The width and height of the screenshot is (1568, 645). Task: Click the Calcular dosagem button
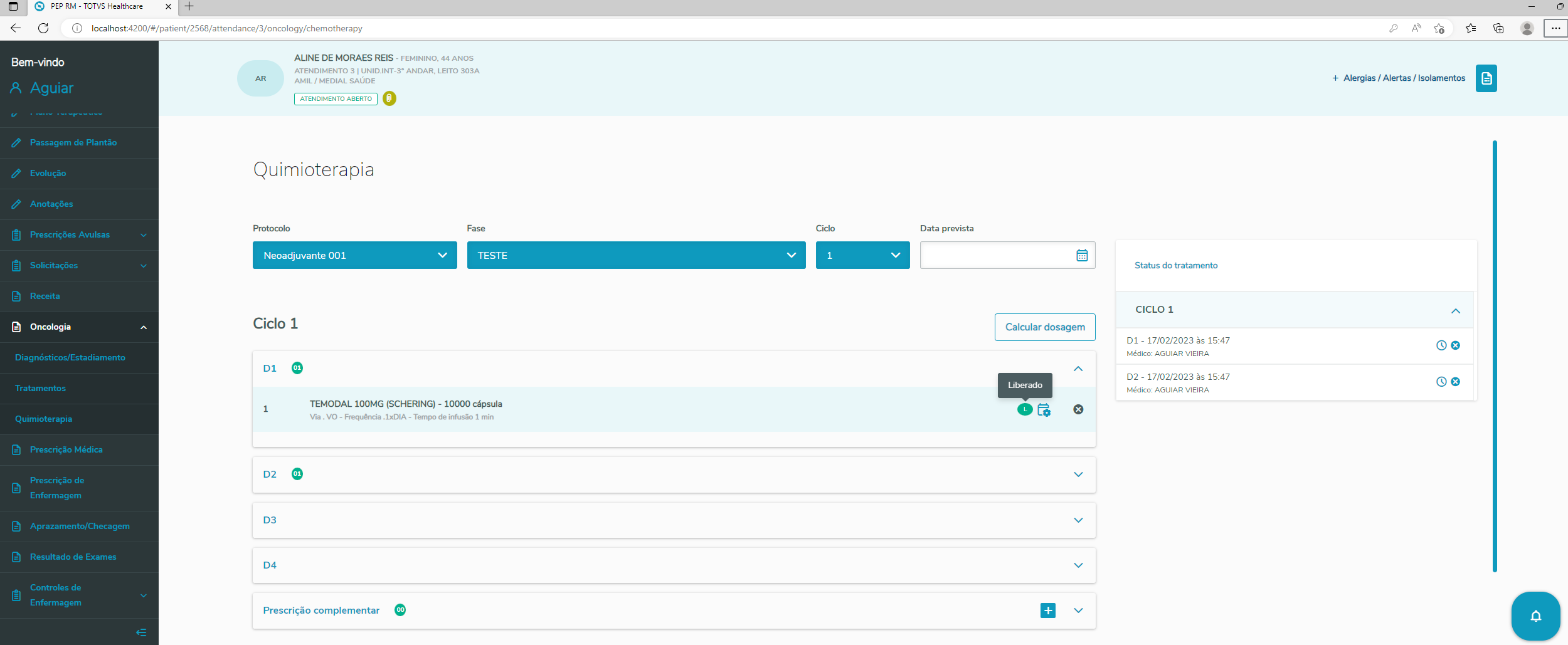[1045, 327]
